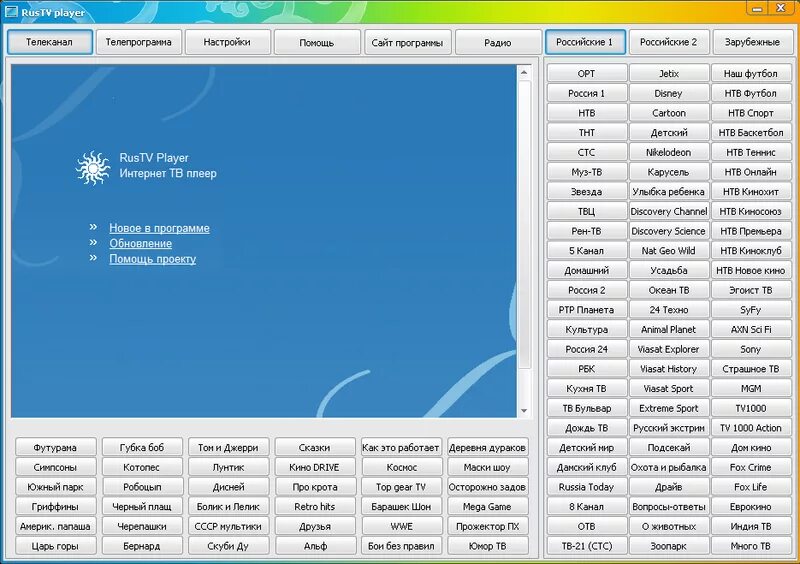
Task: Select the Радио tab
Action: (x=497, y=42)
